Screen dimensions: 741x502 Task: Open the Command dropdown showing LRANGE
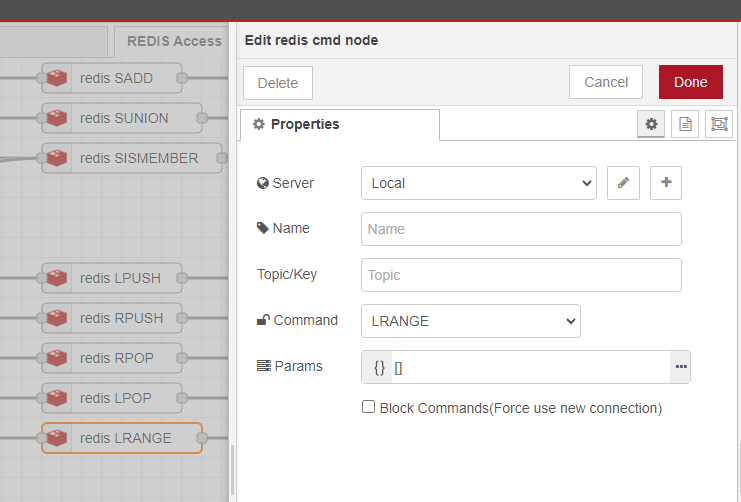(x=471, y=321)
